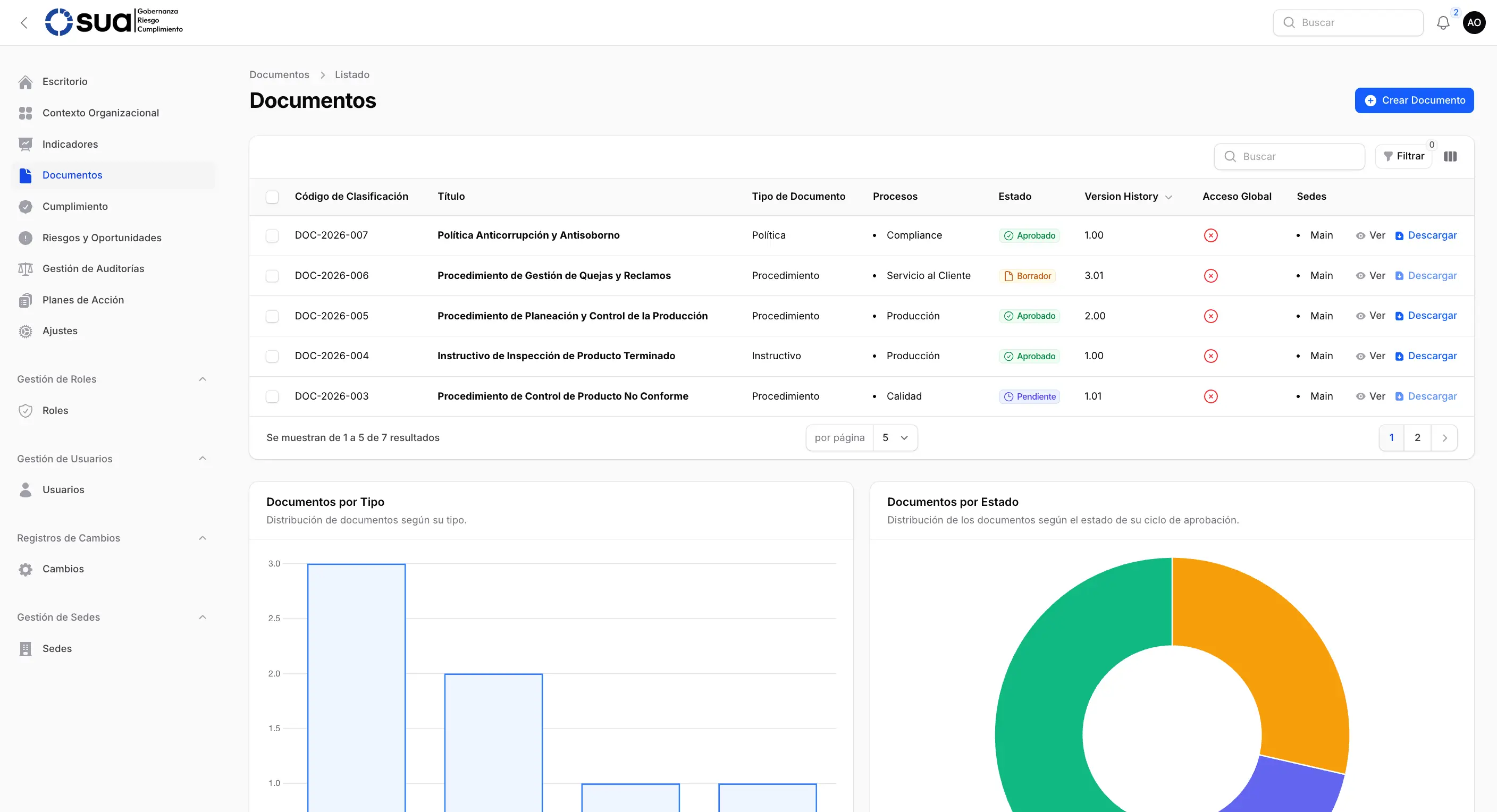Go to page 2 of results
This screenshot has height=812, width=1497.
pyautogui.click(x=1417, y=438)
